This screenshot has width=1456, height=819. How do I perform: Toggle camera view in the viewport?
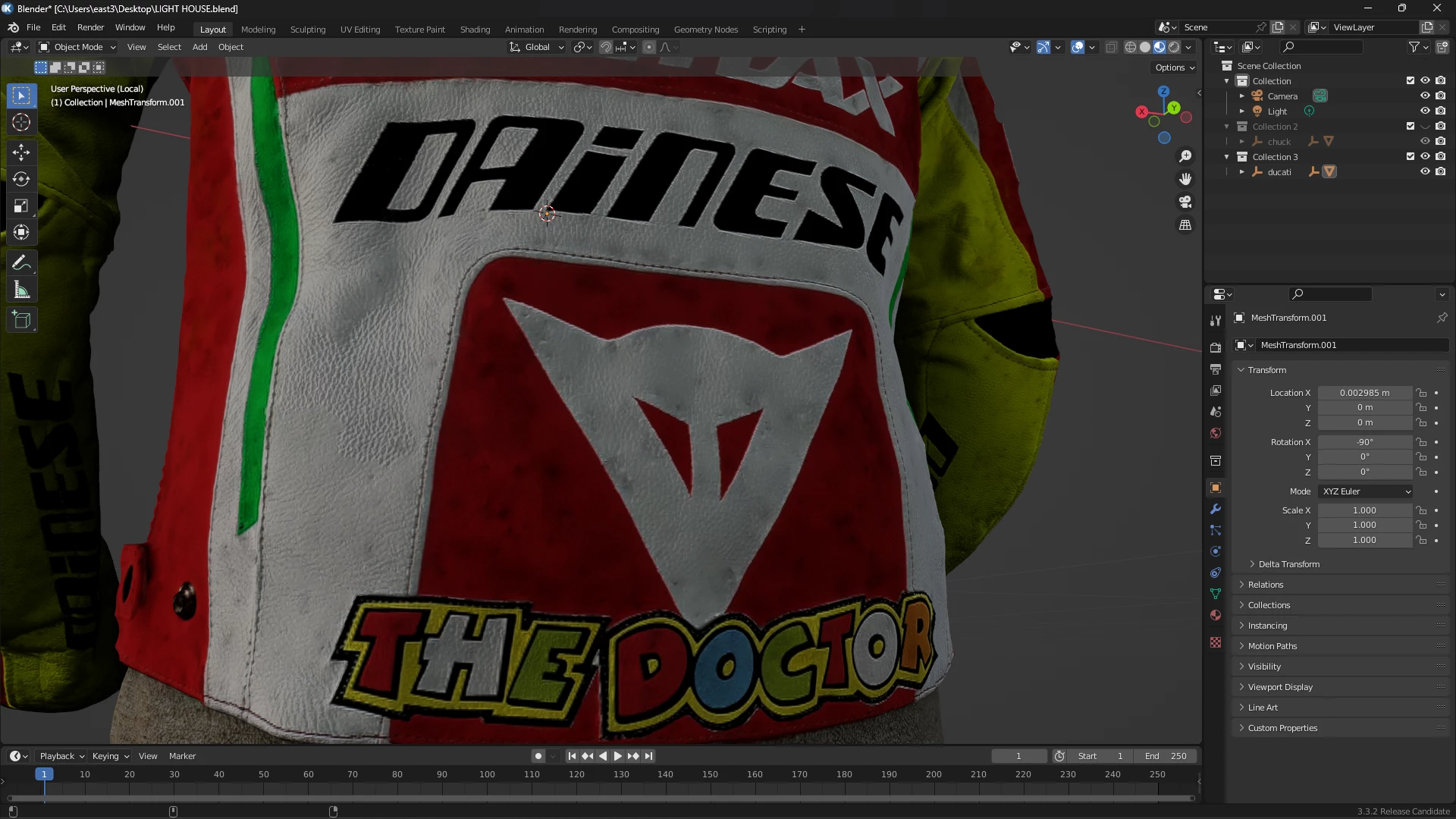point(1185,202)
